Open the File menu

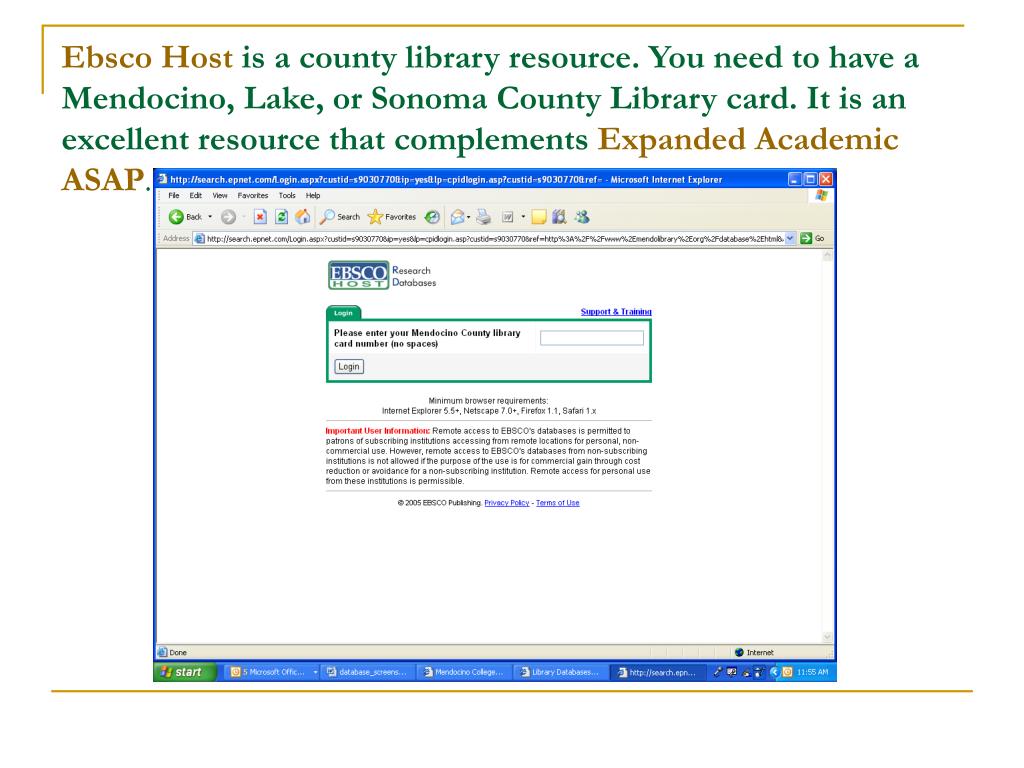[174, 195]
